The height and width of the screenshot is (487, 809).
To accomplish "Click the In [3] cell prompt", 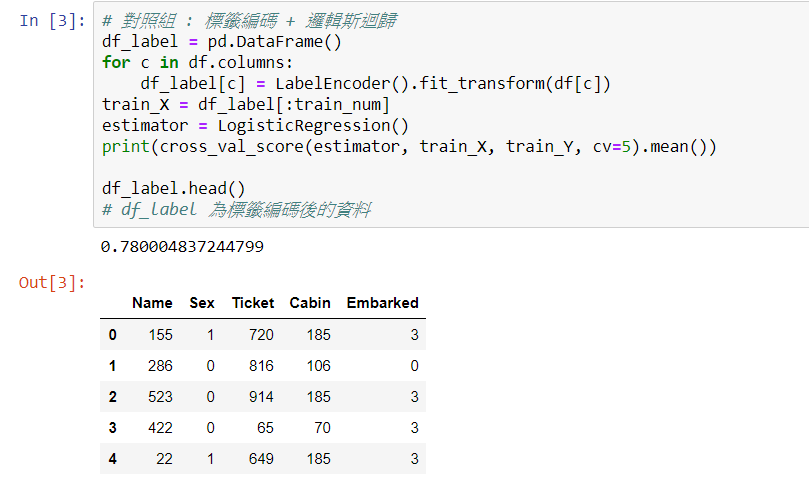I will coord(52,21).
